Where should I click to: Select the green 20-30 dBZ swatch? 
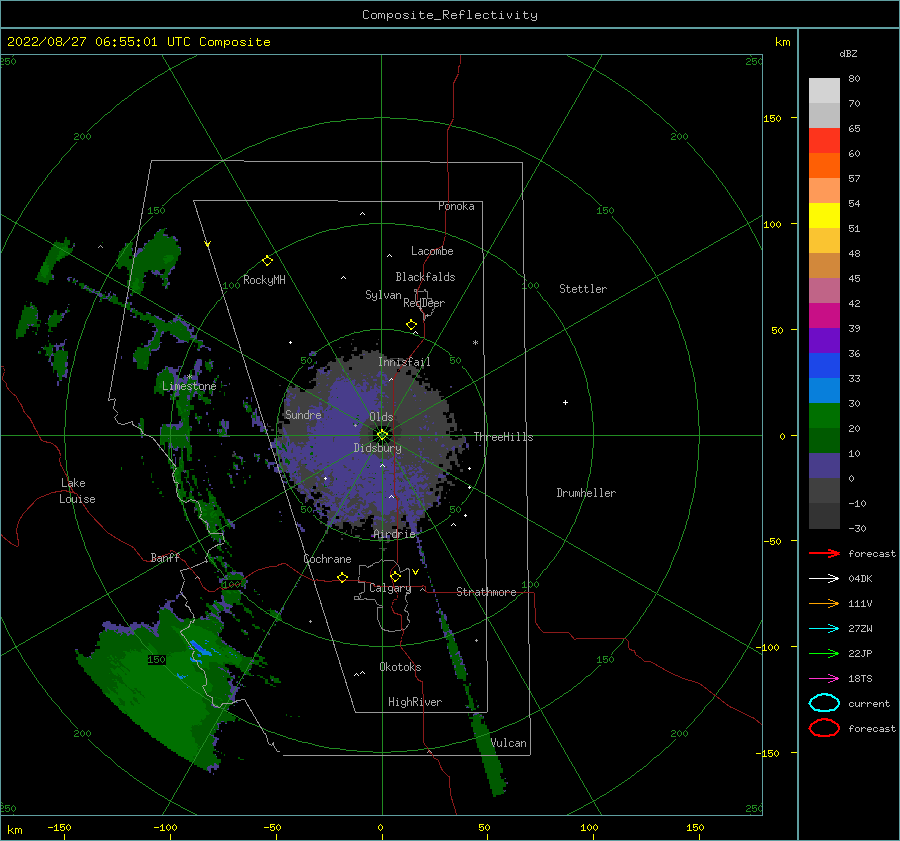point(824,416)
